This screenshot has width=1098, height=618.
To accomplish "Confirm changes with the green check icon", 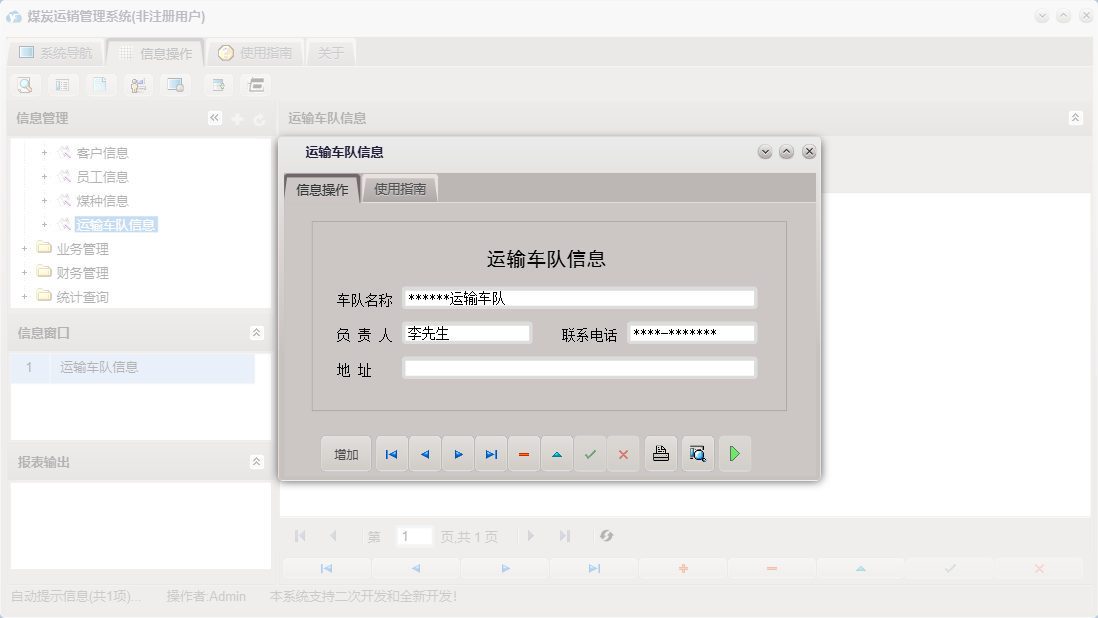I will [590, 453].
